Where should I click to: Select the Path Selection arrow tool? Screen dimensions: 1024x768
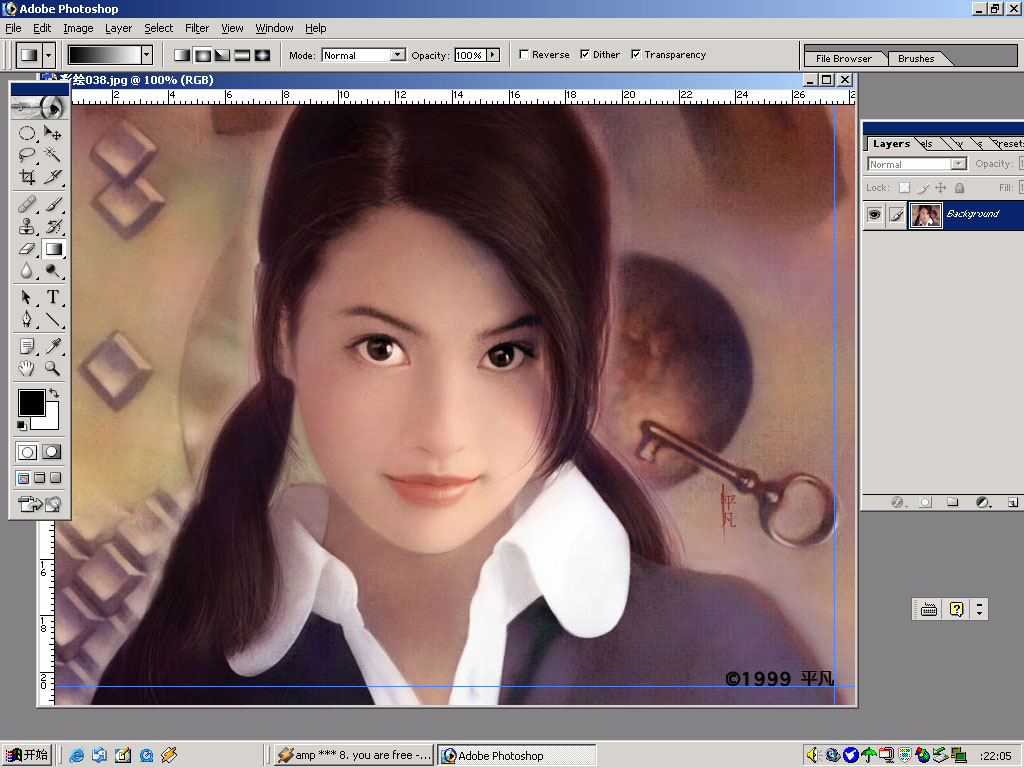[27, 297]
